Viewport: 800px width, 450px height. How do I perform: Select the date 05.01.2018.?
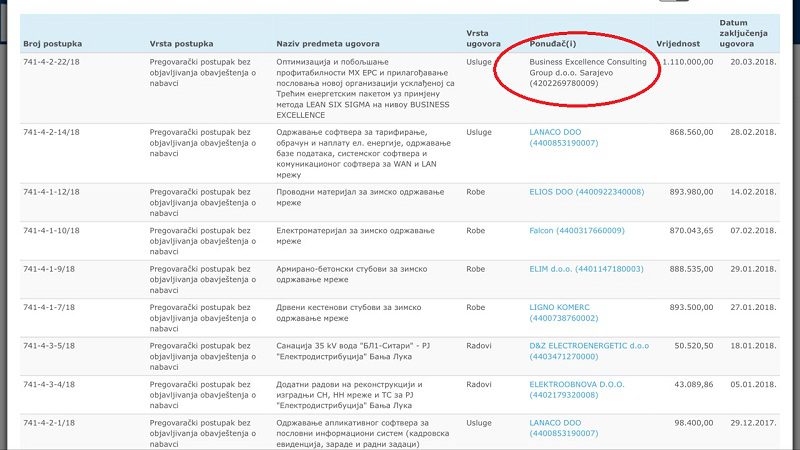[753, 384]
